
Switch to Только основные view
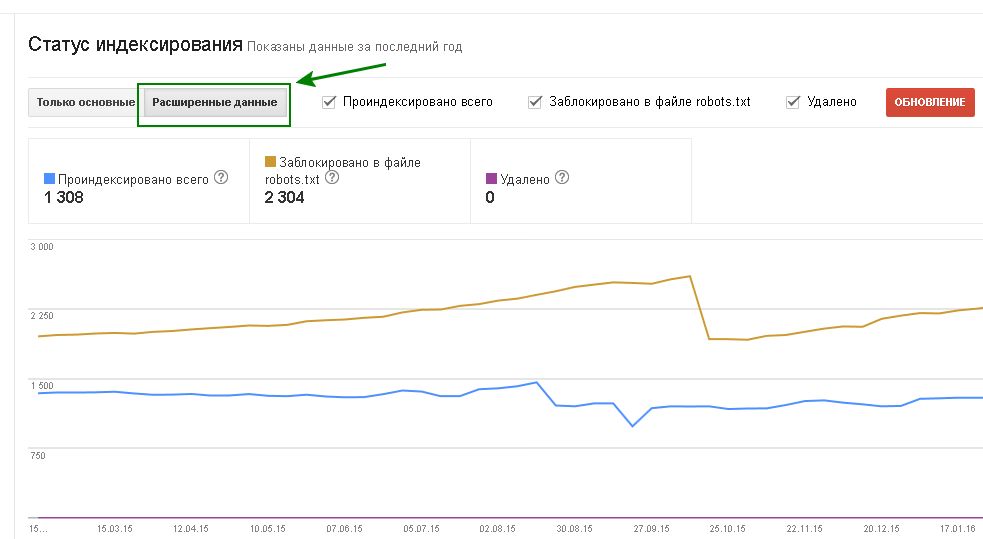tap(85, 102)
